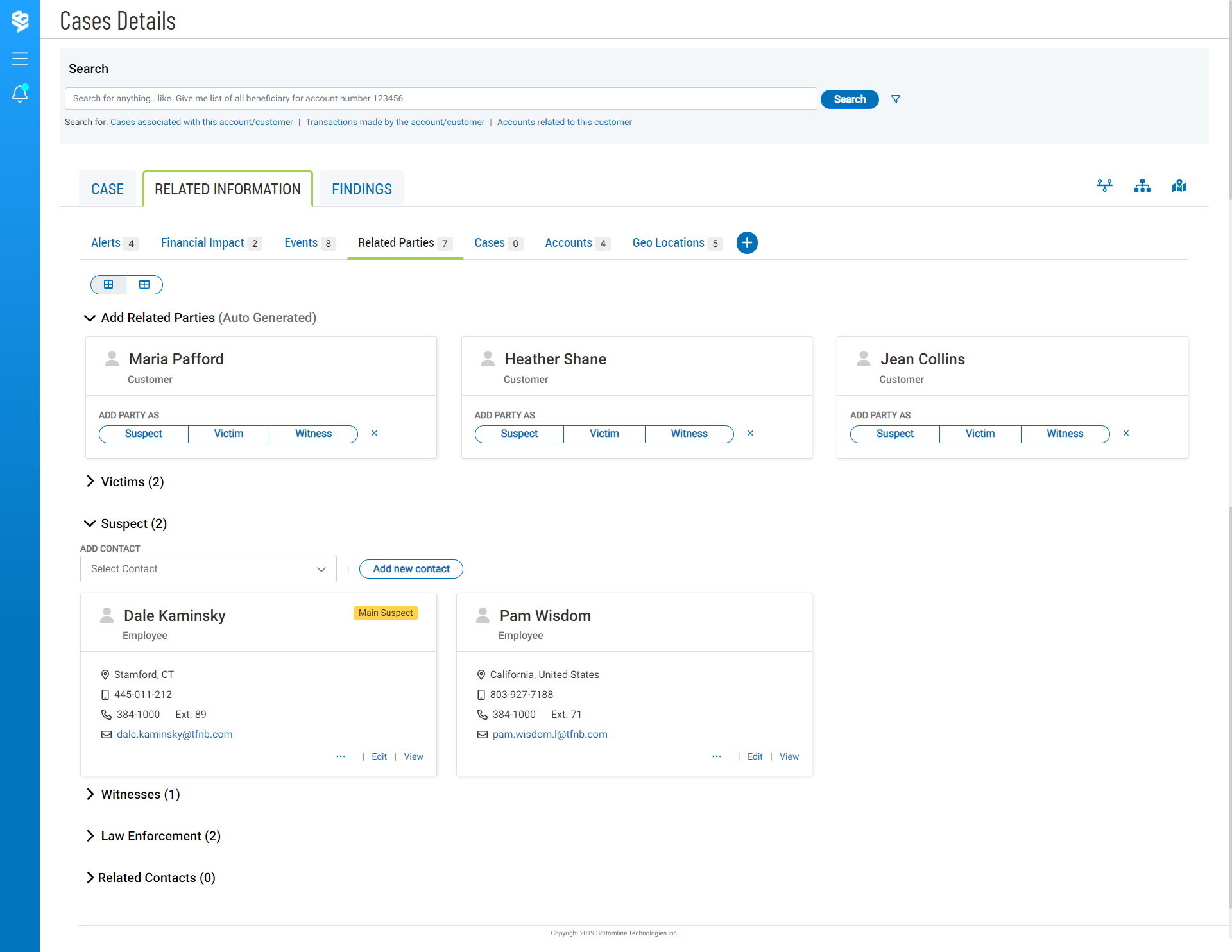Open the map location view icon
This screenshot has height=952, width=1232.
[x=1179, y=186]
